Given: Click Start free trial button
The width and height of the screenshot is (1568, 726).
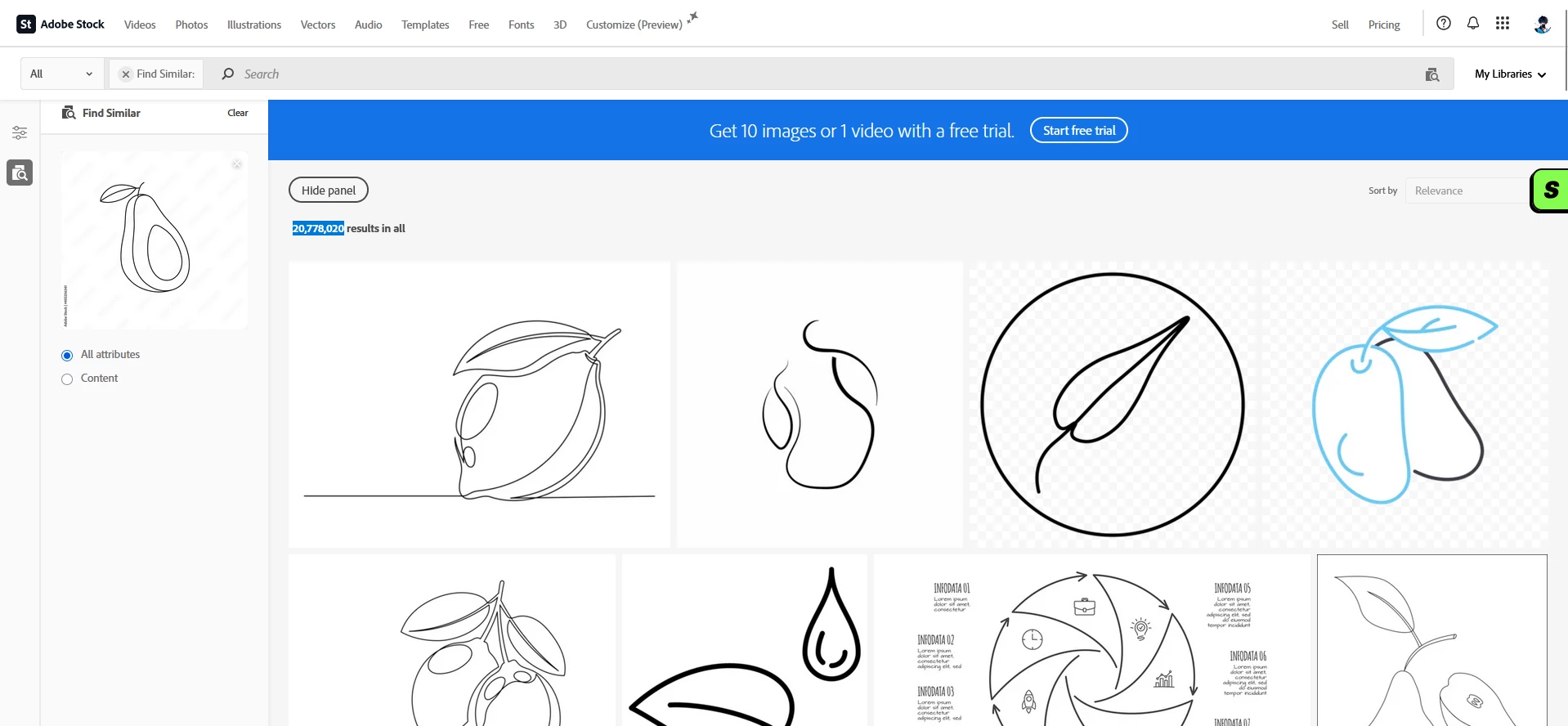Looking at the screenshot, I should tap(1079, 131).
